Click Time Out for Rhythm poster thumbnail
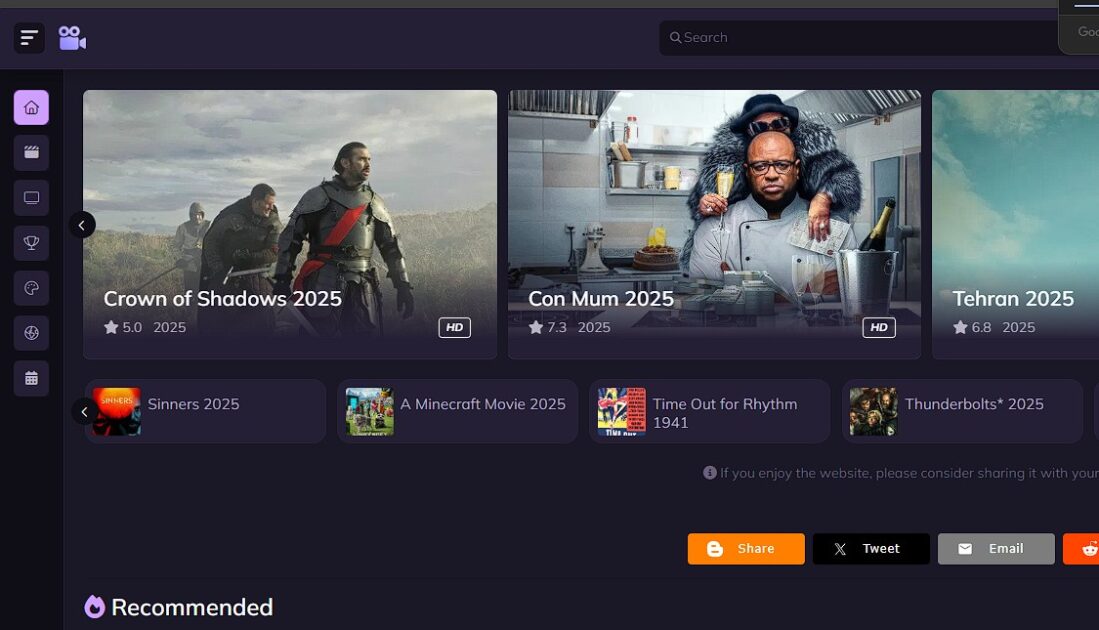This screenshot has height=630, width=1099. pos(622,412)
